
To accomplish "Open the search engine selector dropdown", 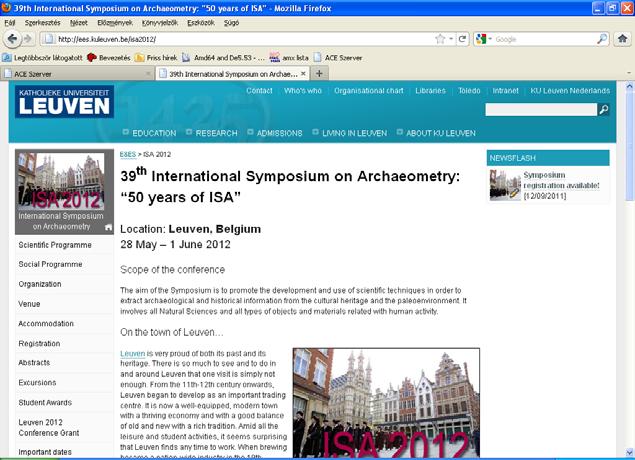I will coord(484,39).
